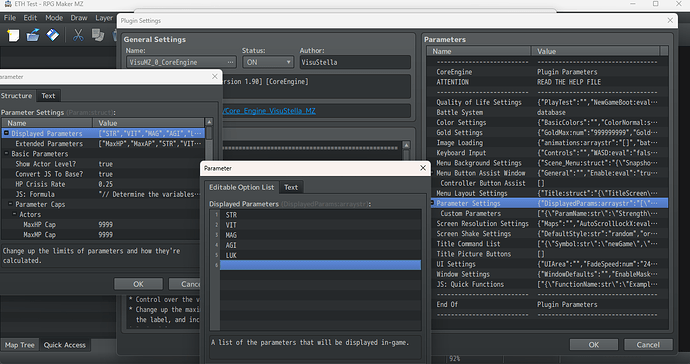Select the Extended Parameters row
This screenshot has height=364, width=690.
pyautogui.click(x=103, y=143)
